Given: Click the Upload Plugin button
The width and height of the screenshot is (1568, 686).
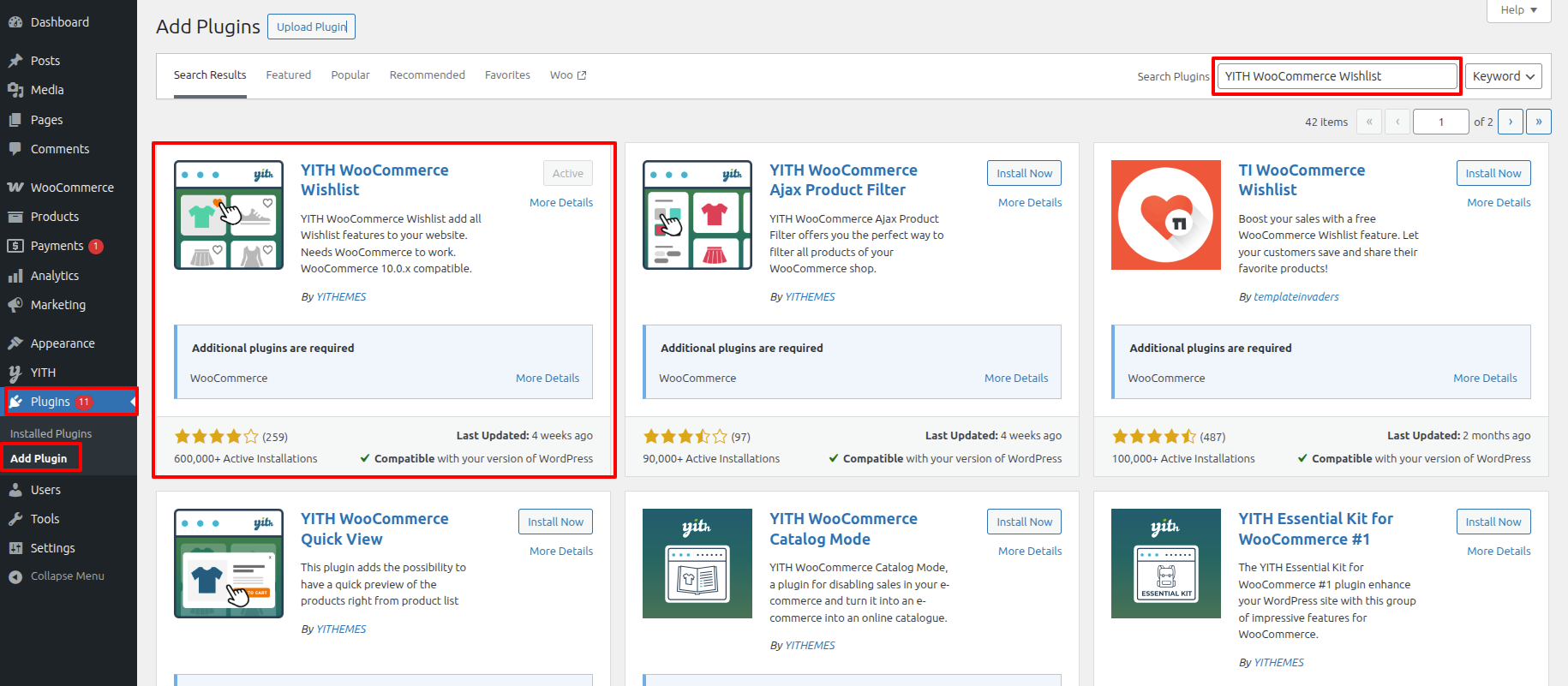Looking at the screenshot, I should pos(311,27).
